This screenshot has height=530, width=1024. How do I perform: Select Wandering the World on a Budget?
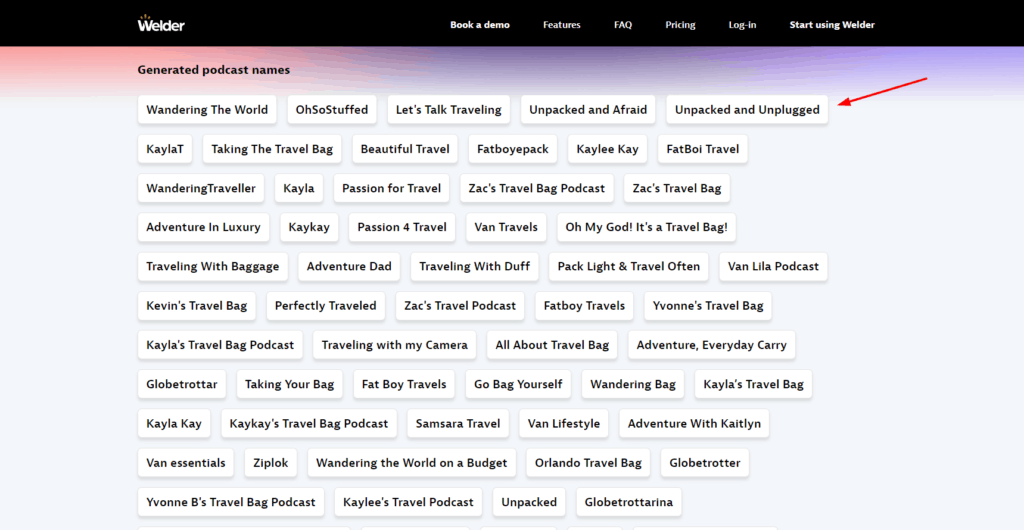coord(412,463)
